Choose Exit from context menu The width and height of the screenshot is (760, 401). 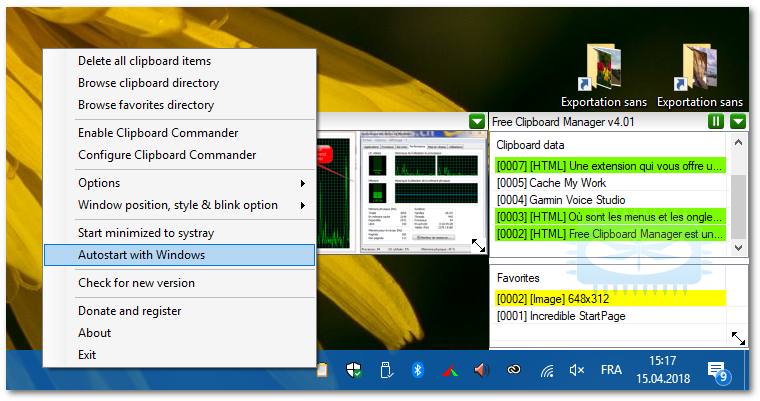pyautogui.click(x=180, y=354)
